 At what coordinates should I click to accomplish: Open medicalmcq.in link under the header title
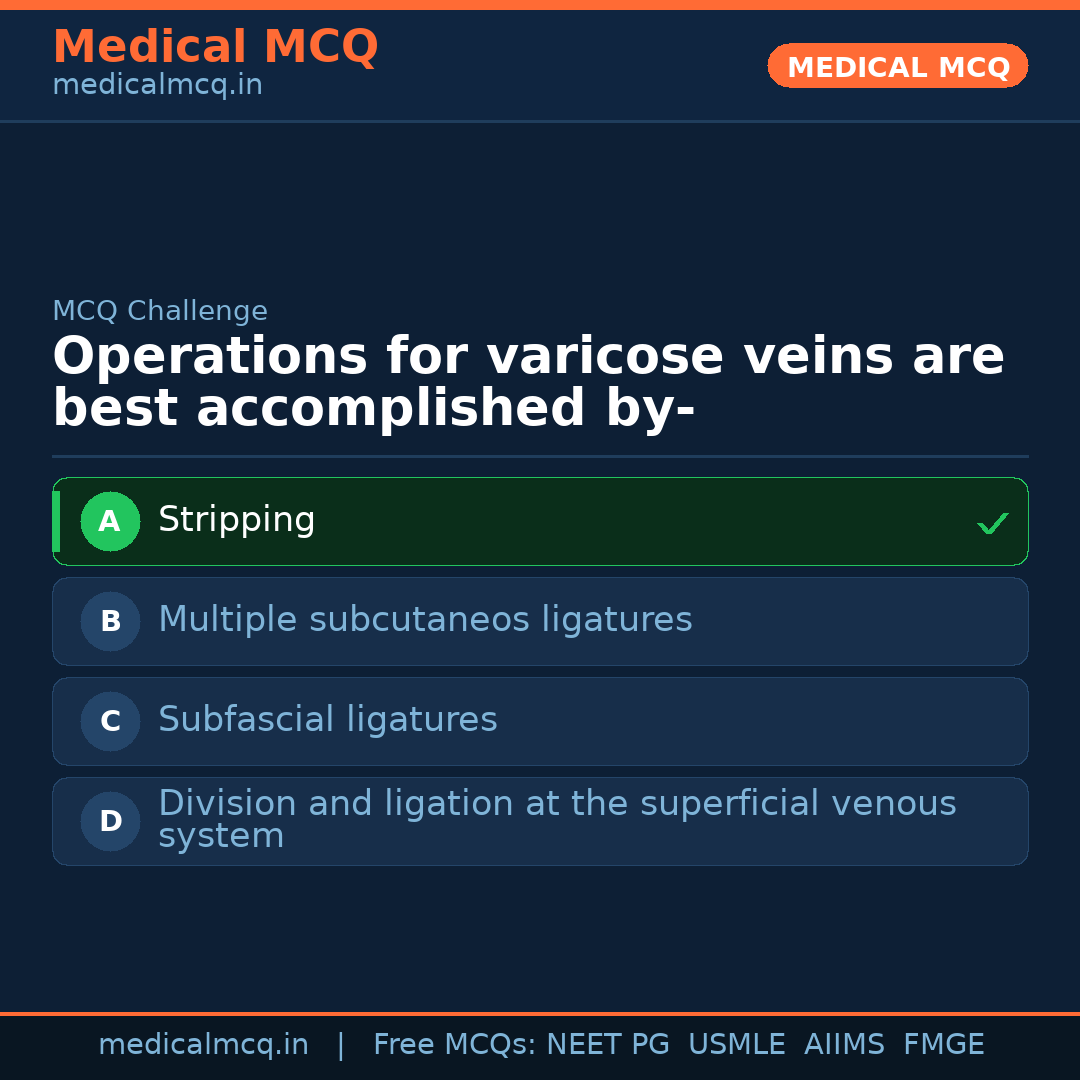[157, 86]
